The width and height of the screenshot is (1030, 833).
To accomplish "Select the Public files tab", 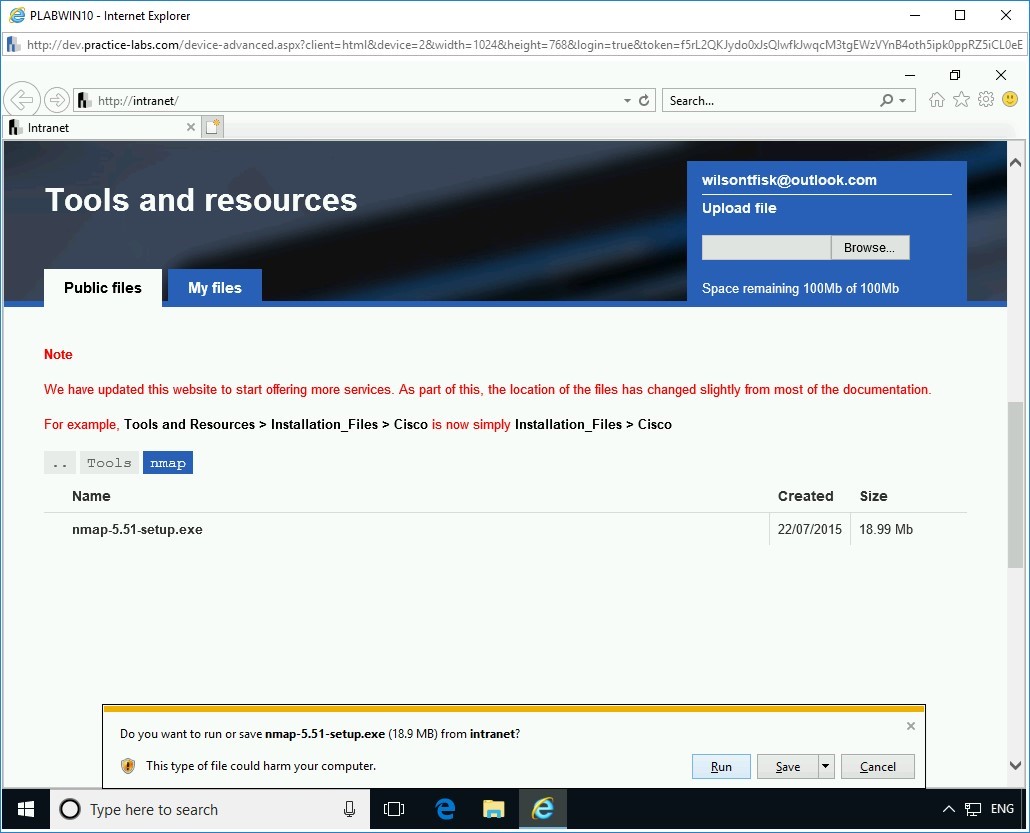I will [102, 288].
